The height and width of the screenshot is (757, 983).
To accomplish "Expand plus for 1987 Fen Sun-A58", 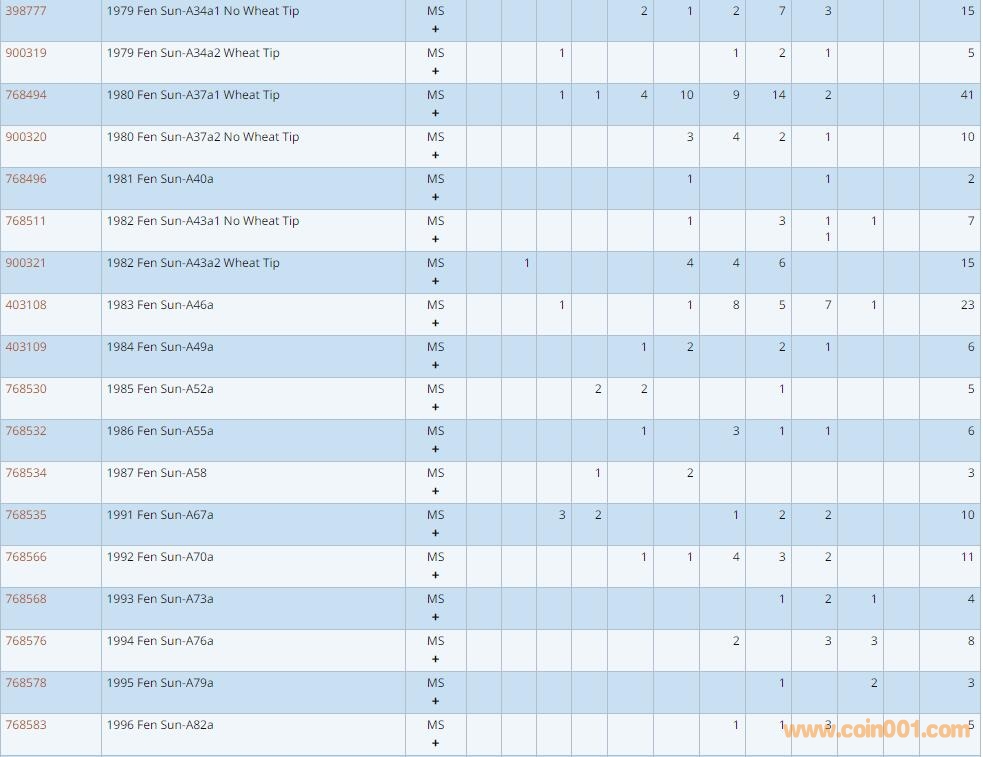I will point(435,492).
